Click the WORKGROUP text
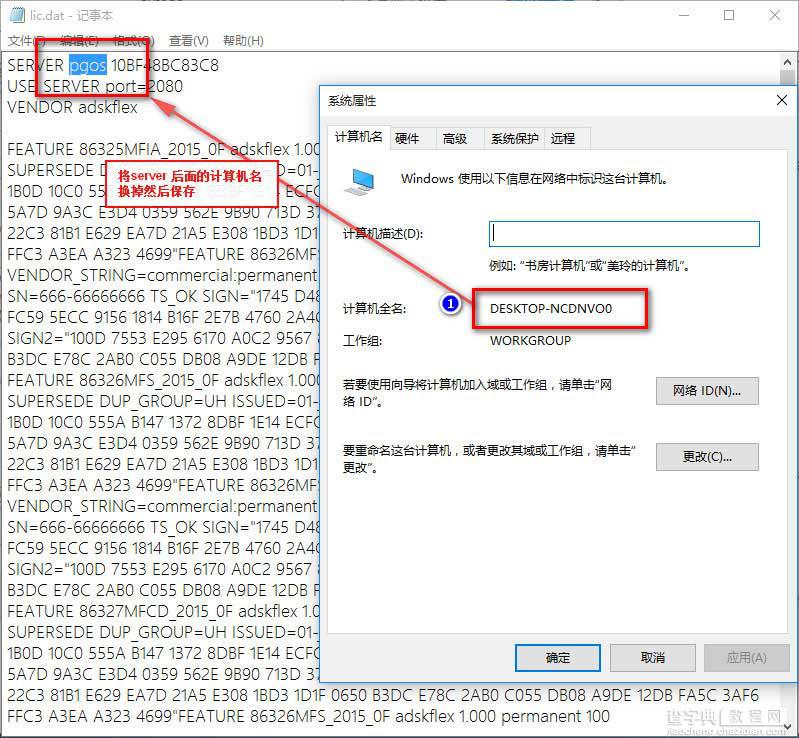This screenshot has height=738, width=799. tap(530, 340)
